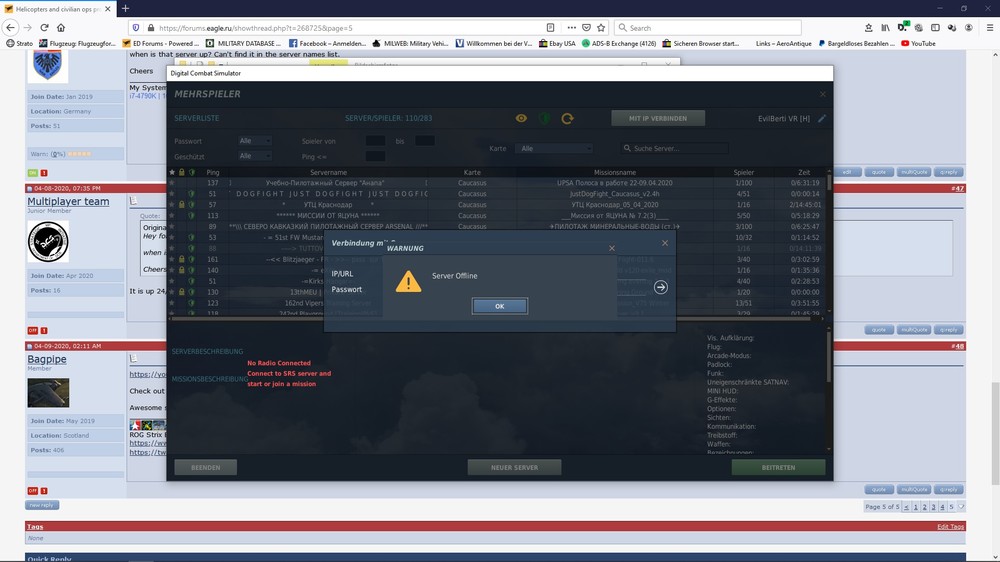Open page actions three-dot menu
Image resolution: width=1000 pixels, height=562 pixels.
click(571, 28)
